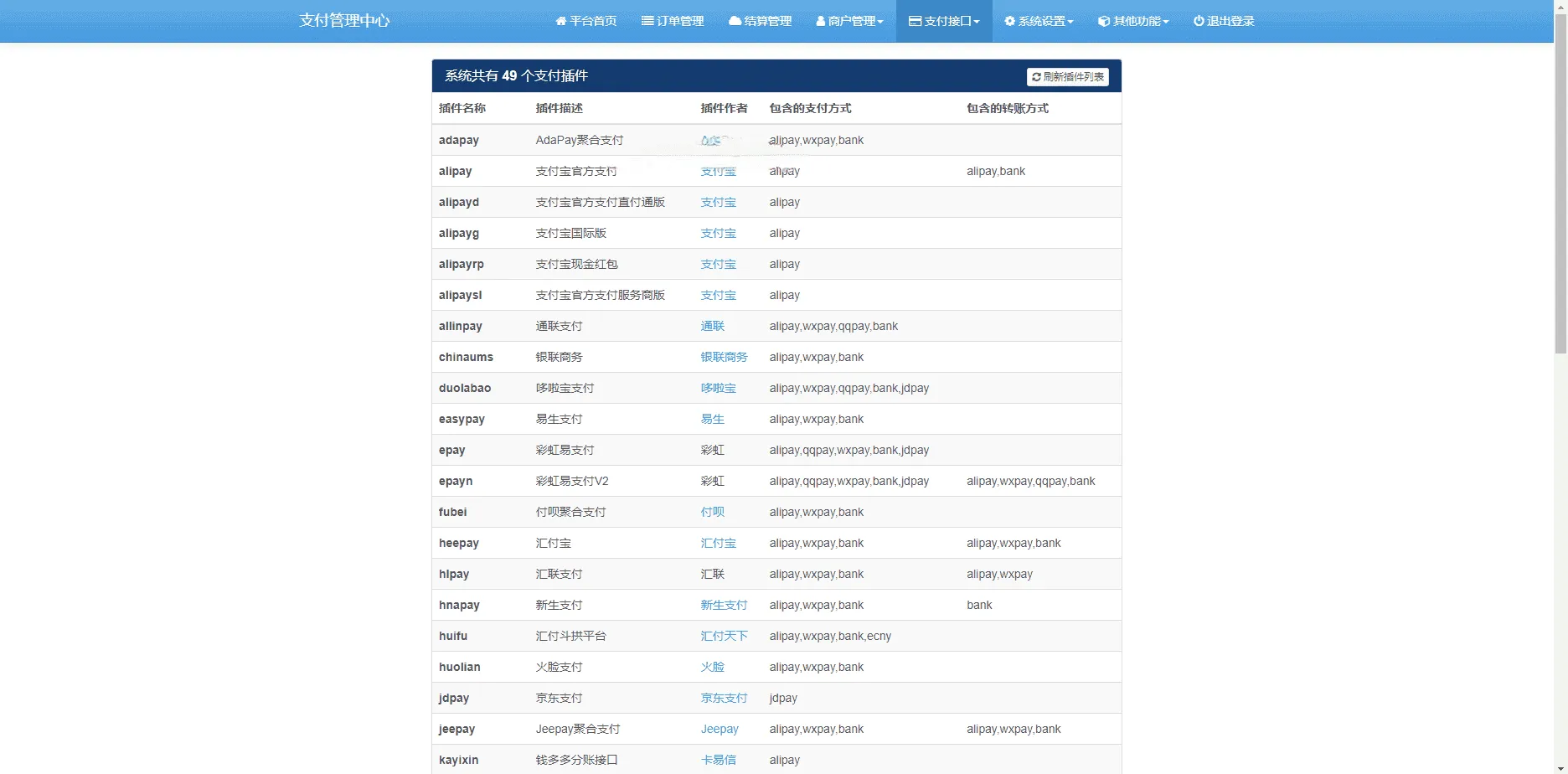Screen dimensions: 1568x774
Task: Click description text 彩虹易支付V2
Action: tap(572, 481)
